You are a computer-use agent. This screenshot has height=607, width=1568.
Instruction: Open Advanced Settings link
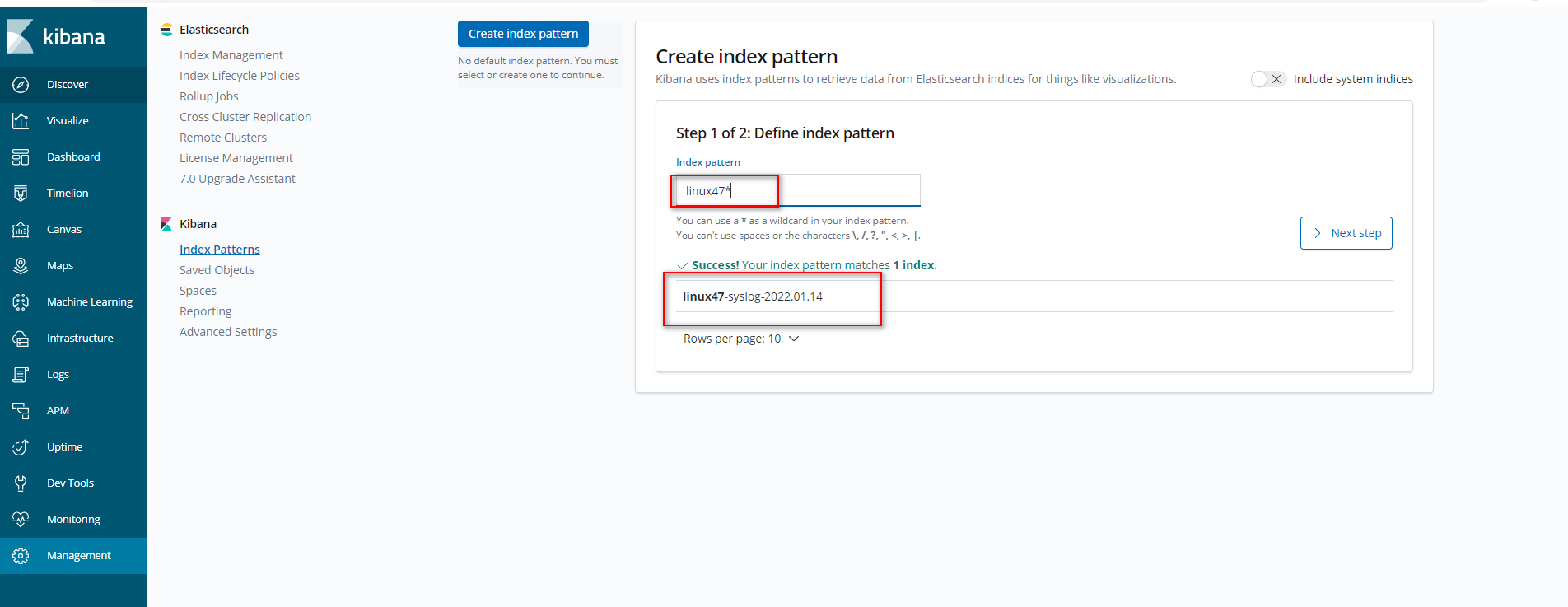click(x=228, y=332)
